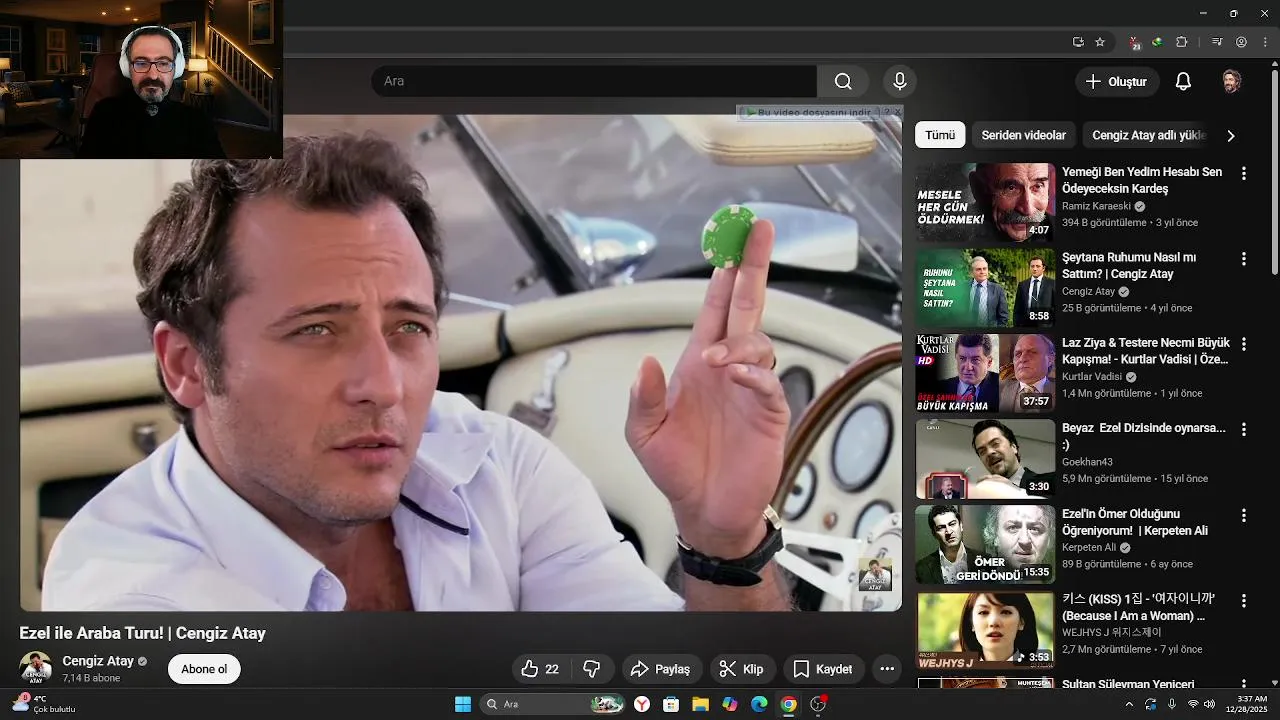Open the Windows Start menu
Viewport: 1280px width, 720px height.
(462, 704)
